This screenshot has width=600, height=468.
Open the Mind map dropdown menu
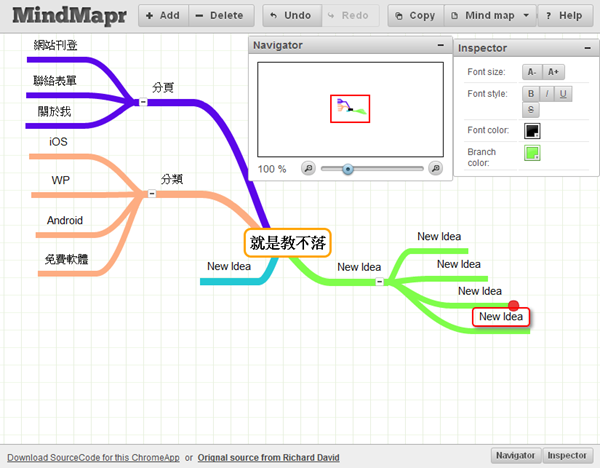click(490, 16)
